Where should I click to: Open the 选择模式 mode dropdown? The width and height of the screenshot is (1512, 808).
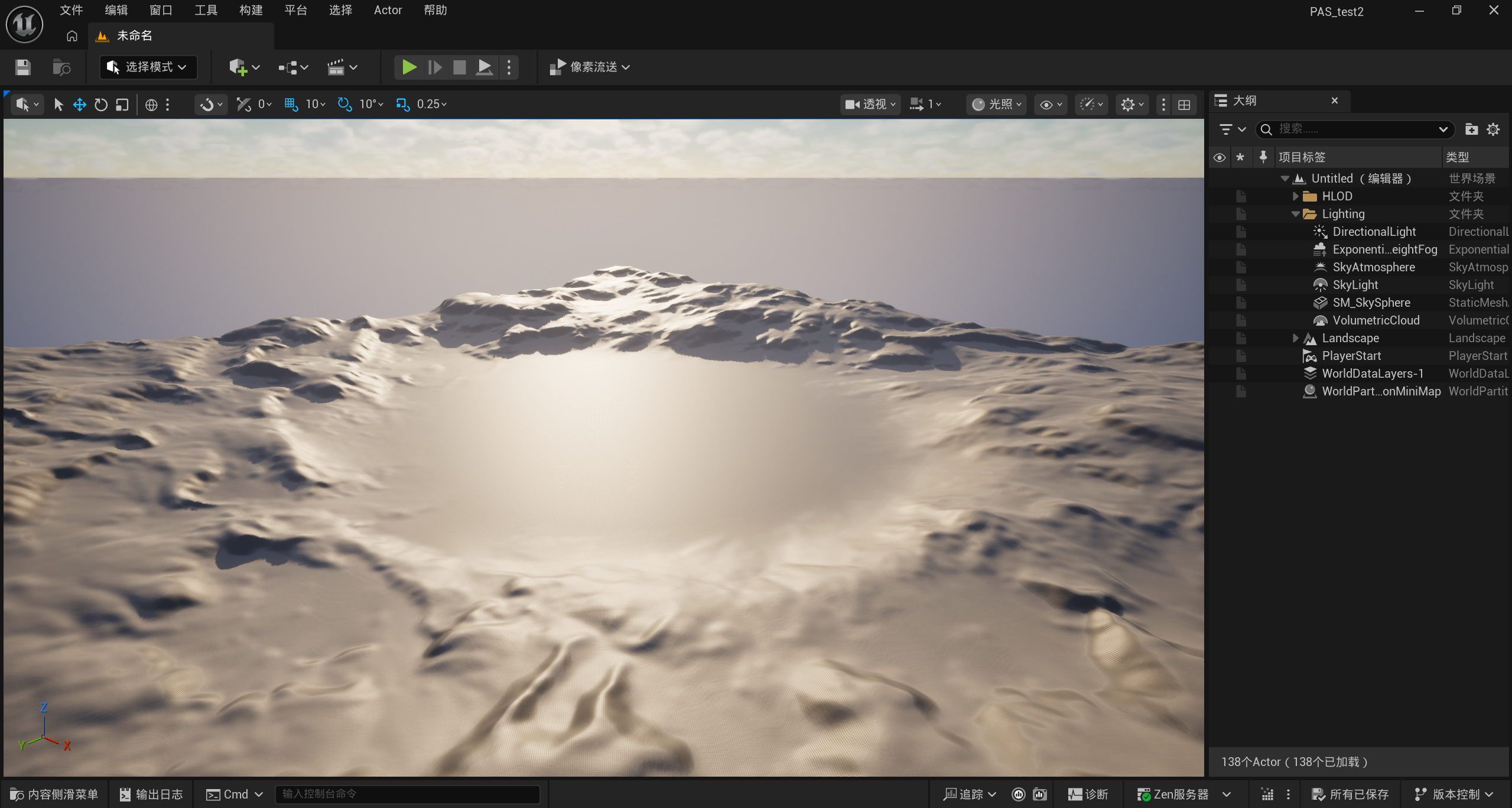(148, 67)
